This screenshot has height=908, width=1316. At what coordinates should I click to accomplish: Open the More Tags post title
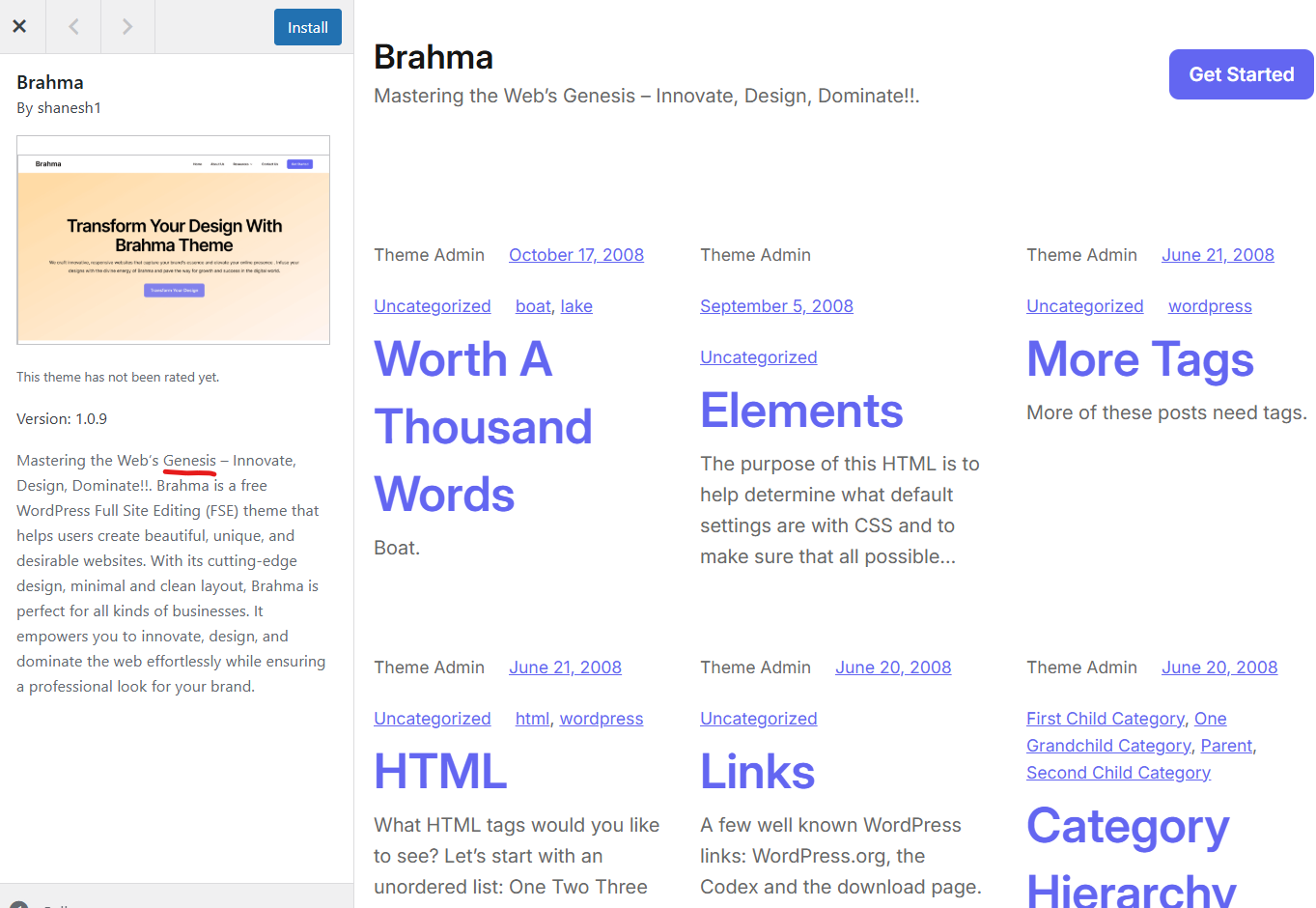click(x=1140, y=359)
